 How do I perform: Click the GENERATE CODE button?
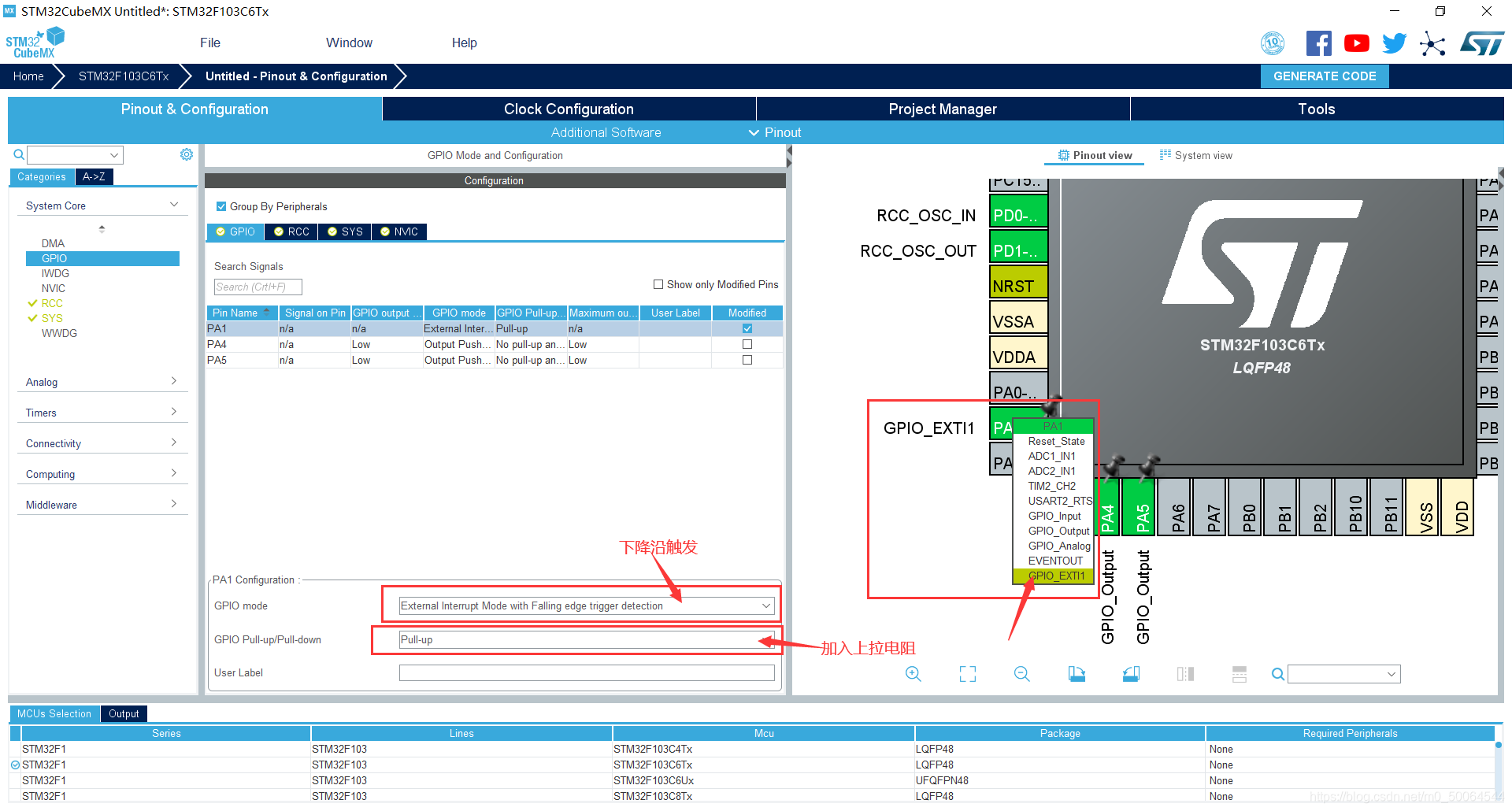pos(1325,76)
